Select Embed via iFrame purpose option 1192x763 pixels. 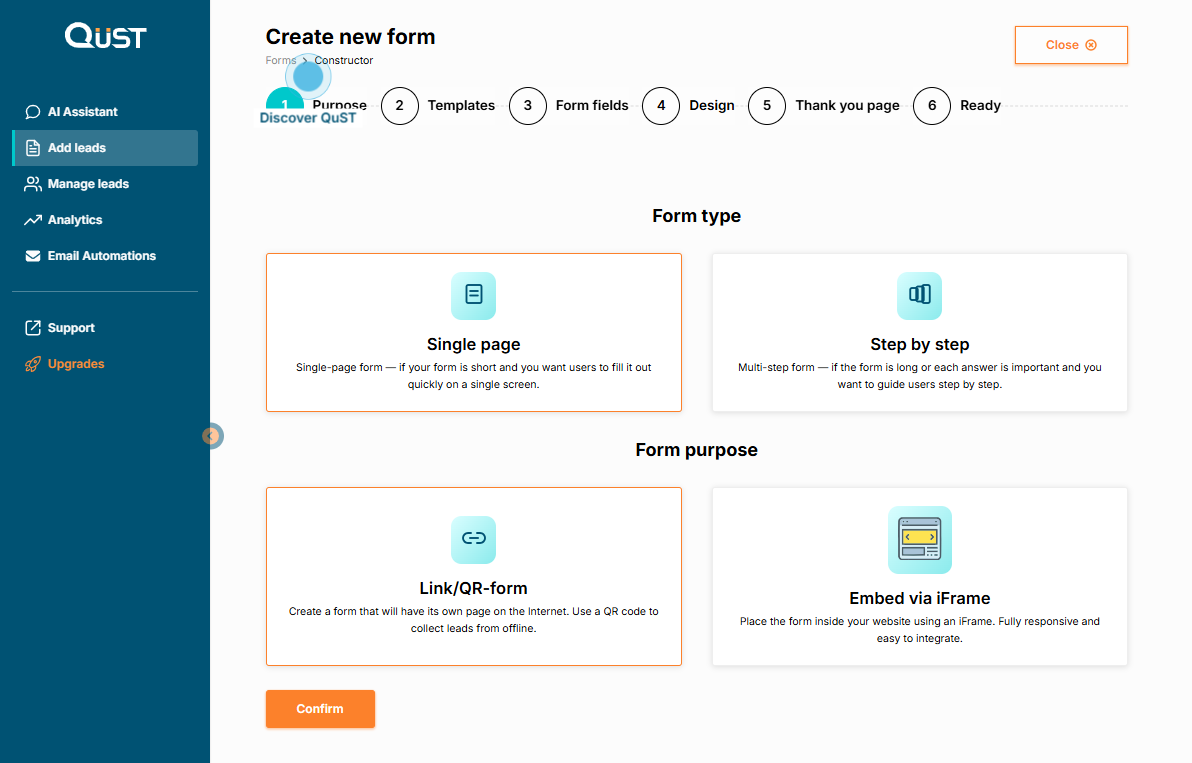click(919, 576)
